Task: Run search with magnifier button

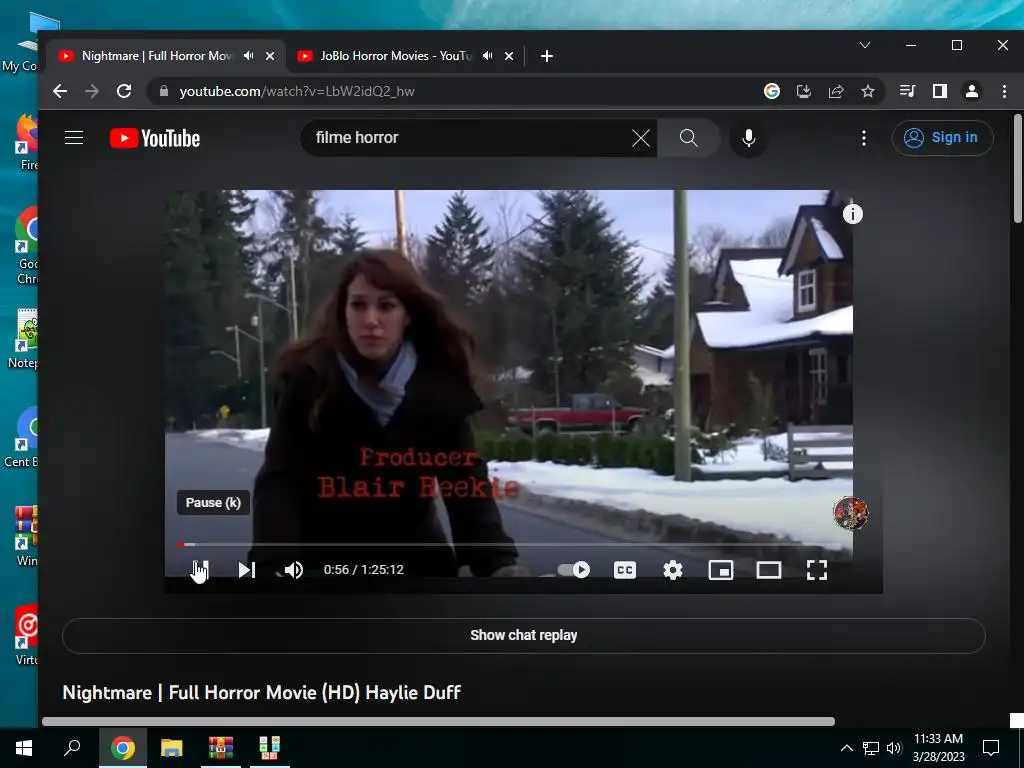Action: point(688,138)
